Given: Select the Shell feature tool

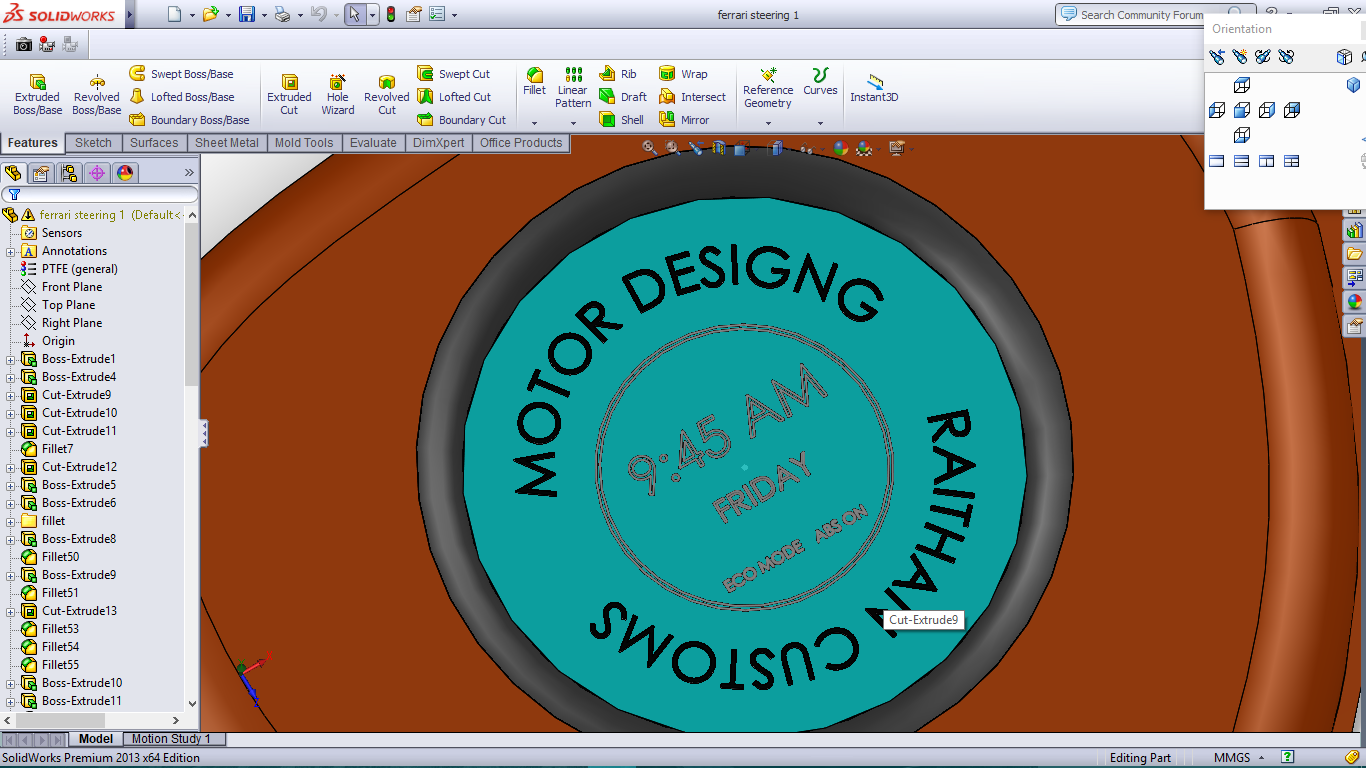Looking at the screenshot, I should [621, 120].
